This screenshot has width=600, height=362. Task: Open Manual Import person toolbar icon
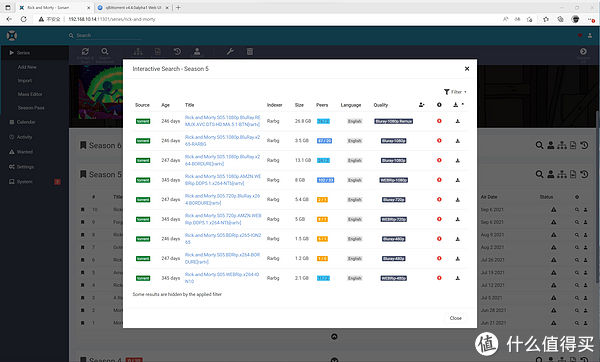197,52
